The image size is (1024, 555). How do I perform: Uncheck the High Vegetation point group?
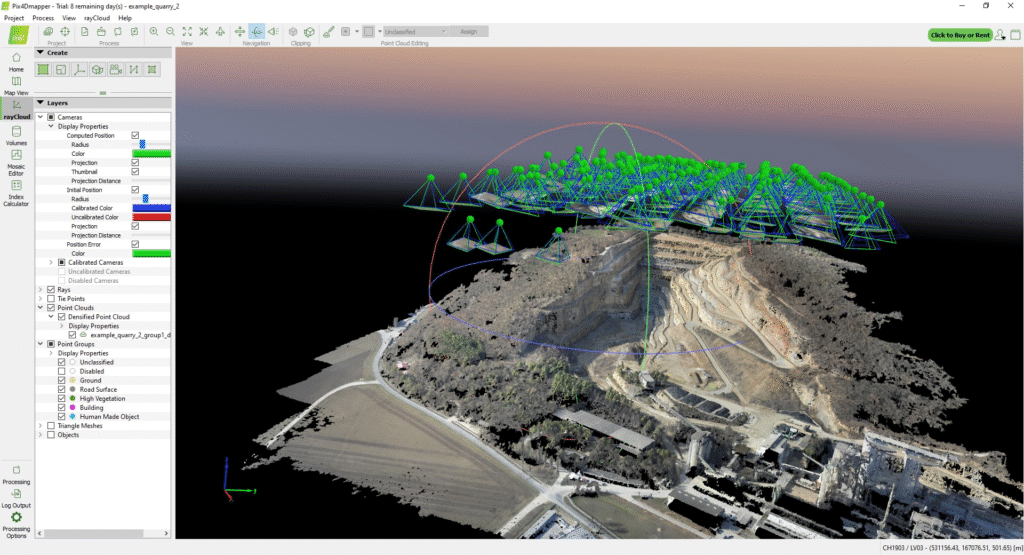tap(62, 398)
